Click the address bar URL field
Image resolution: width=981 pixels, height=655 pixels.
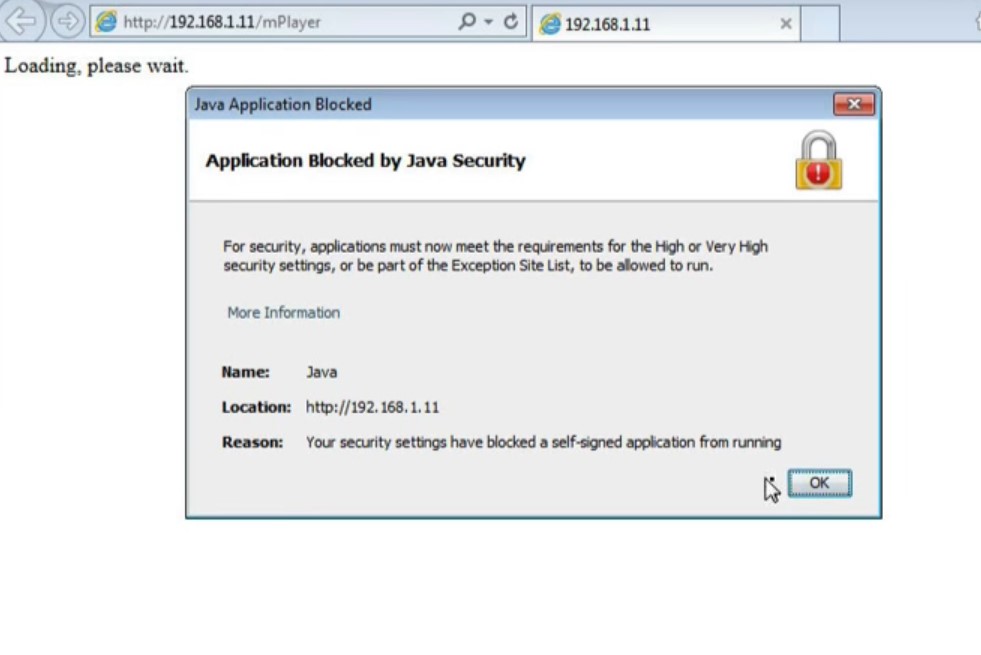click(x=308, y=22)
